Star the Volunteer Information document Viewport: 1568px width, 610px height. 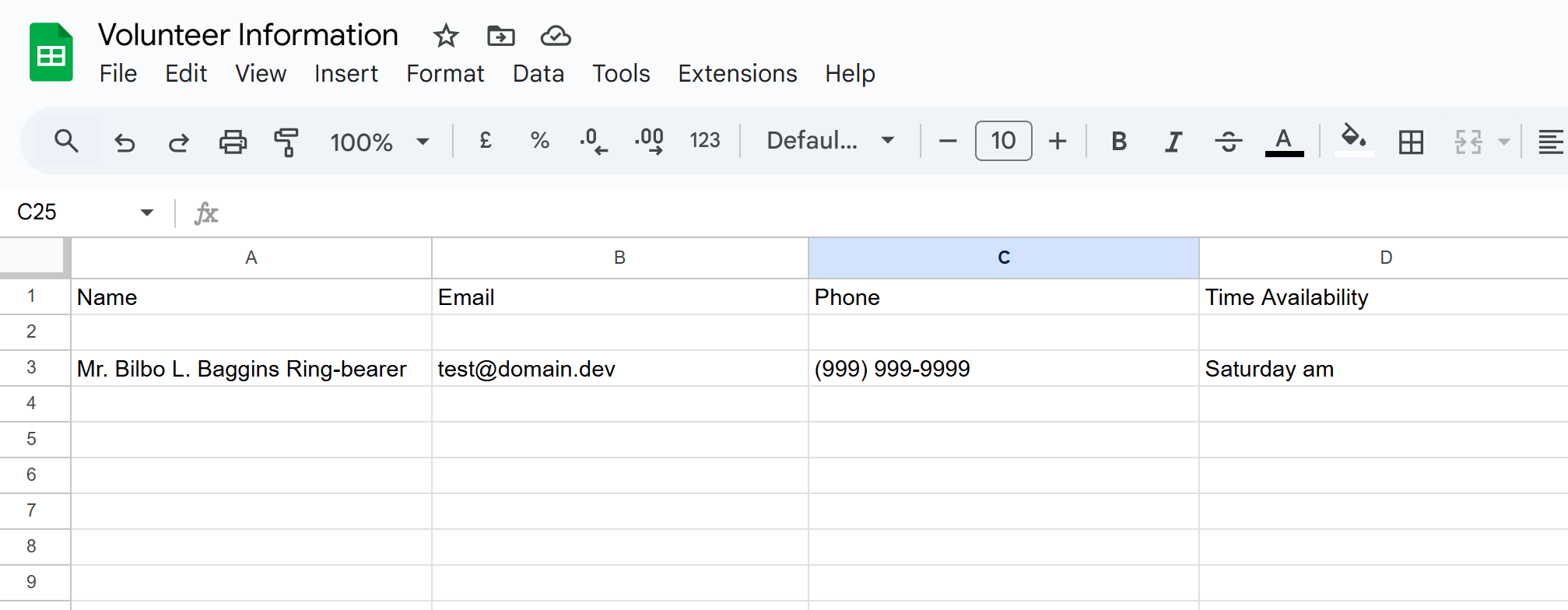[x=446, y=36]
